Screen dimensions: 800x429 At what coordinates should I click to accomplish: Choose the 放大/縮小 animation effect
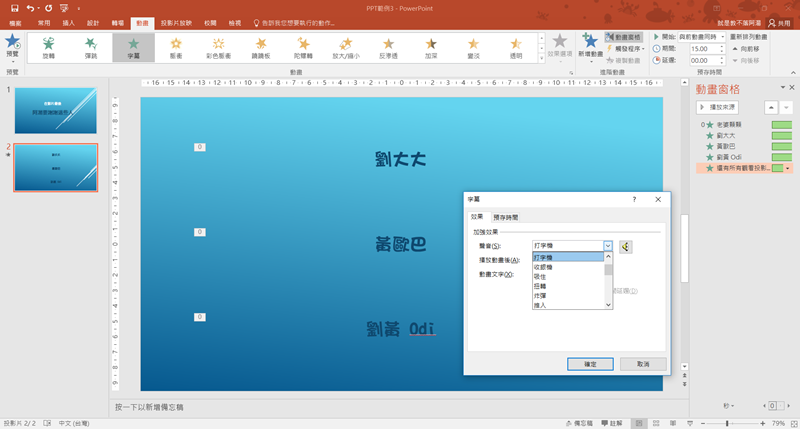pyautogui.click(x=345, y=46)
